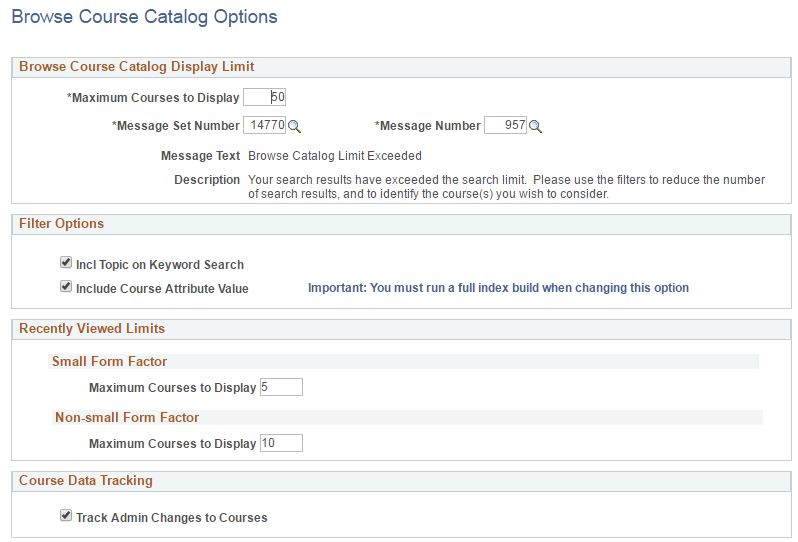
Task: Click the Important full index build note
Action: pyautogui.click(x=498, y=288)
